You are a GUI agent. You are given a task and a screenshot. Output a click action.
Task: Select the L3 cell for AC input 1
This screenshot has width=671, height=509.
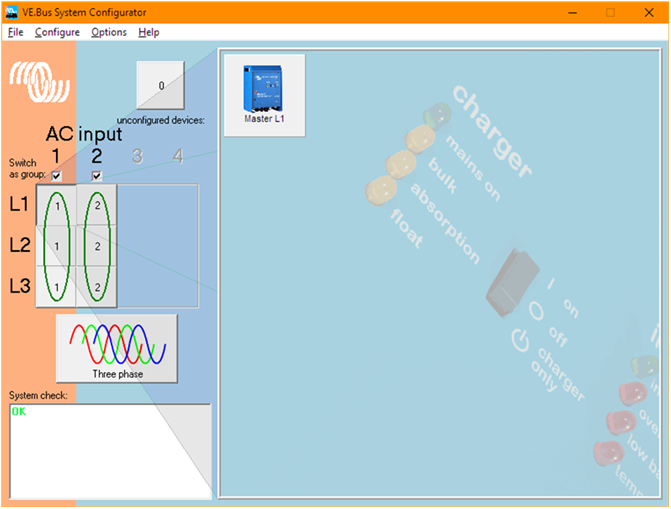(57, 287)
